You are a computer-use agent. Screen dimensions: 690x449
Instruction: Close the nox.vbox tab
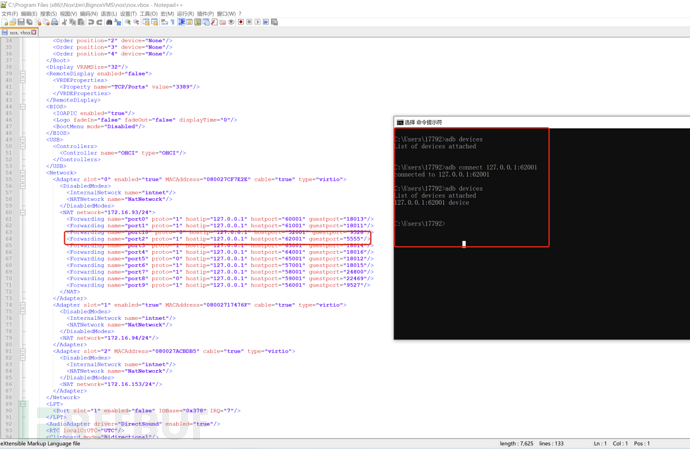tap(34, 32)
